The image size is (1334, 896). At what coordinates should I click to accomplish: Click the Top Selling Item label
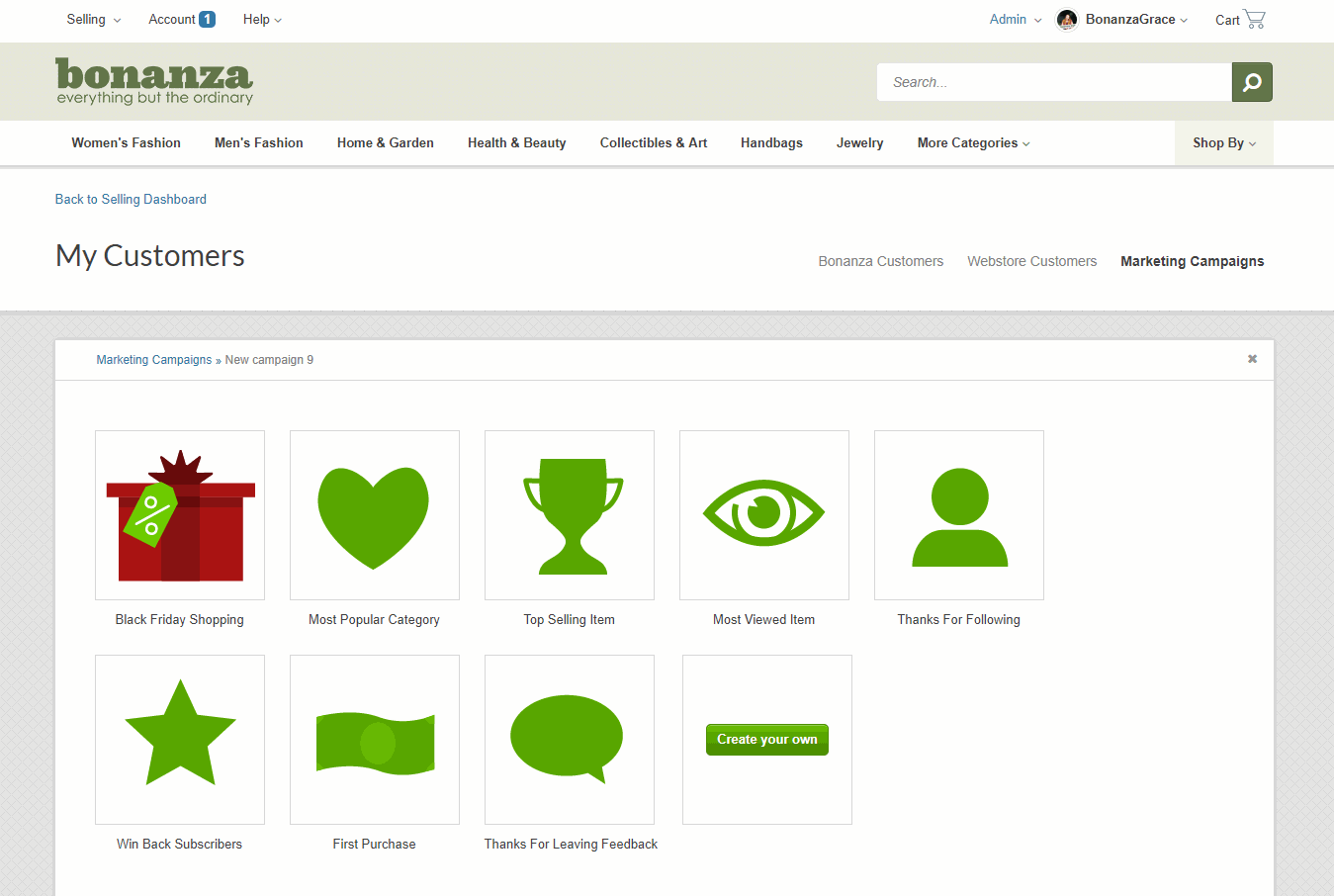(x=569, y=619)
